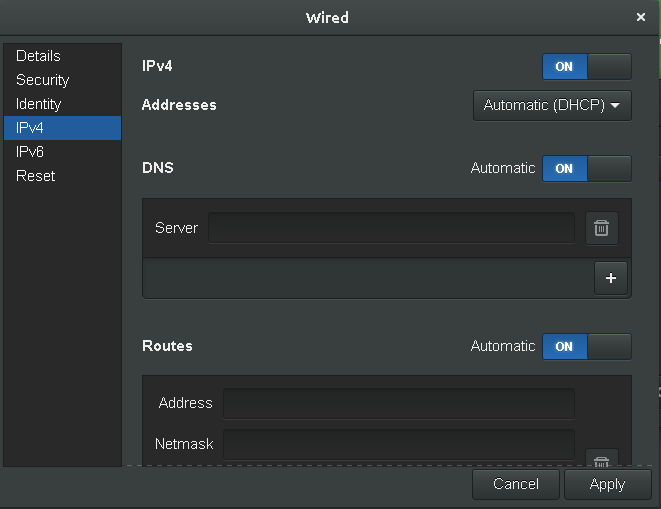Add another DNS server with plus button
This screenshot has height=509, width=661.
click(610, 278)
